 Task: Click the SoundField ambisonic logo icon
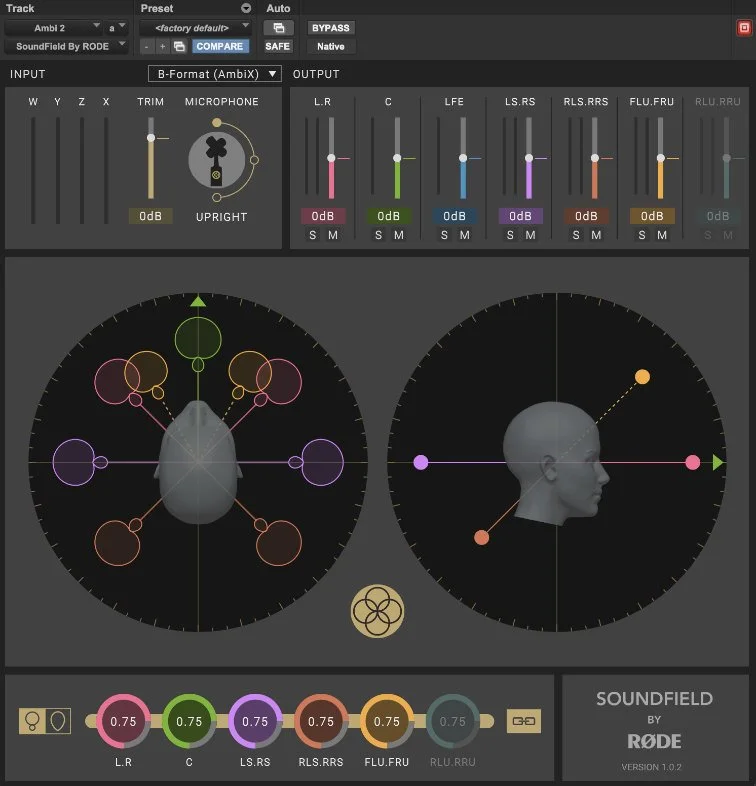pyautogui.click(x=377, y=611)
